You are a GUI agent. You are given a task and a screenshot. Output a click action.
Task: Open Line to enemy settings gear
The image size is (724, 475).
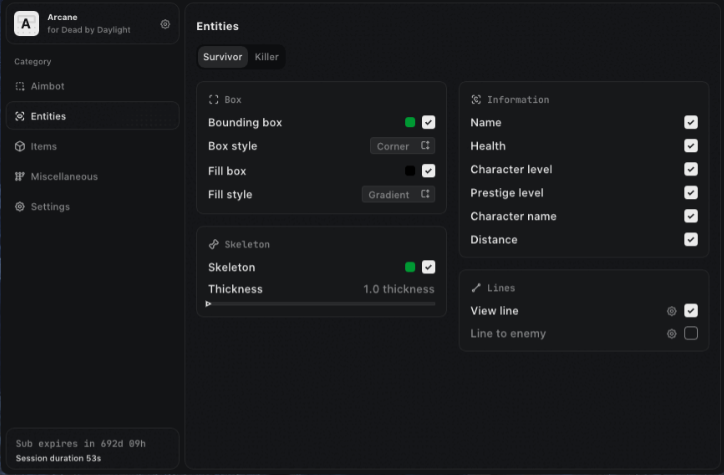[672, 334]
